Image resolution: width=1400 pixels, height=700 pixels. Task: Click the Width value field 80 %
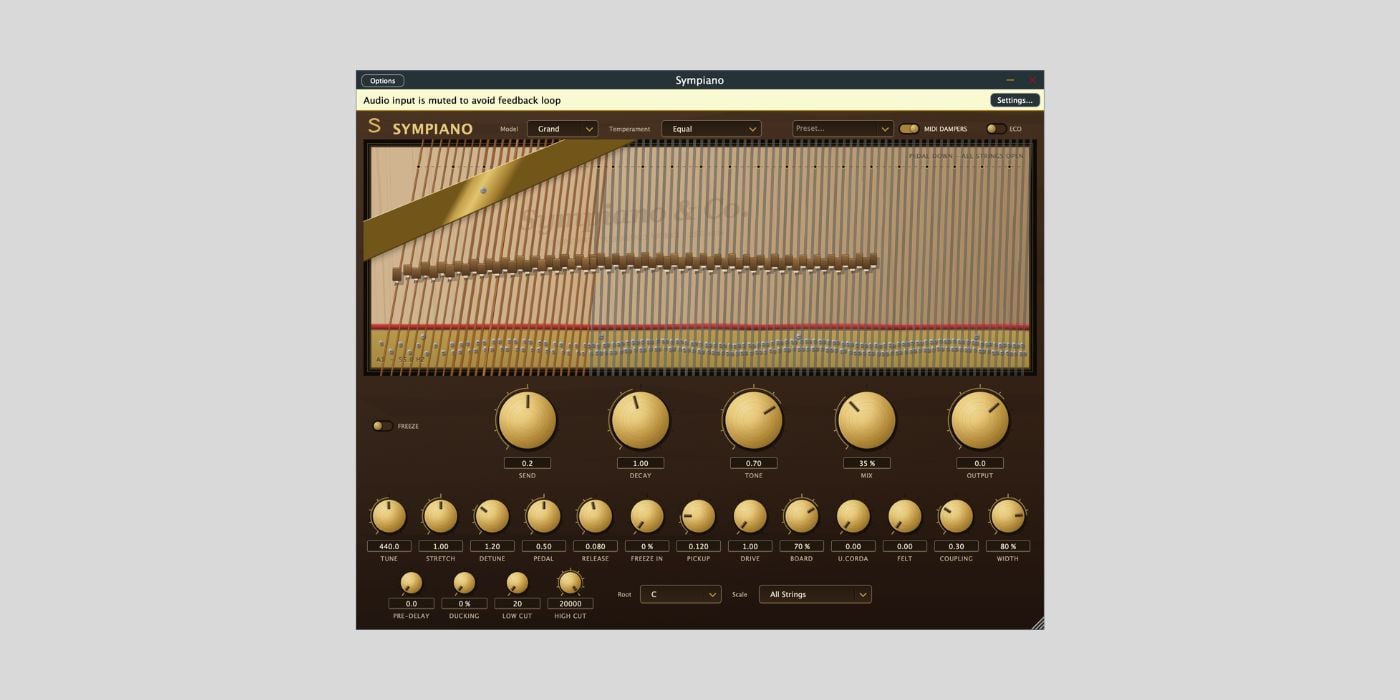point(1008,546)
